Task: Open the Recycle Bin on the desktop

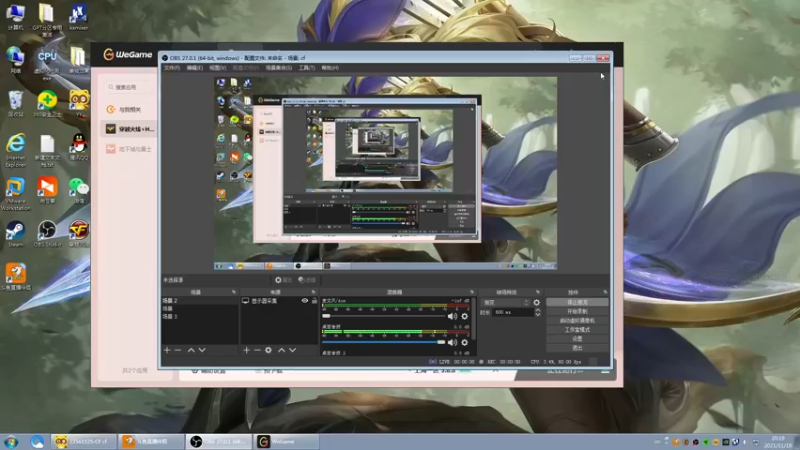Action: coord(15,103)
